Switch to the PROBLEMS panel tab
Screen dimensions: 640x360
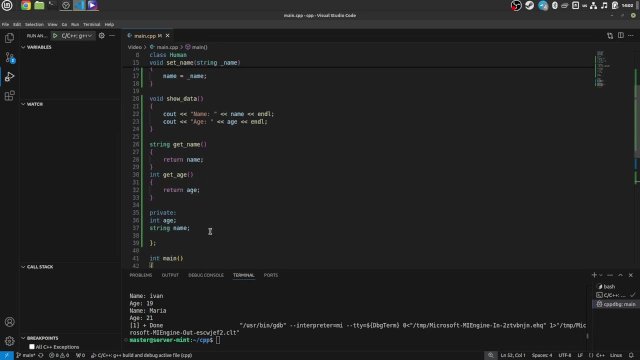click(140, 276)
